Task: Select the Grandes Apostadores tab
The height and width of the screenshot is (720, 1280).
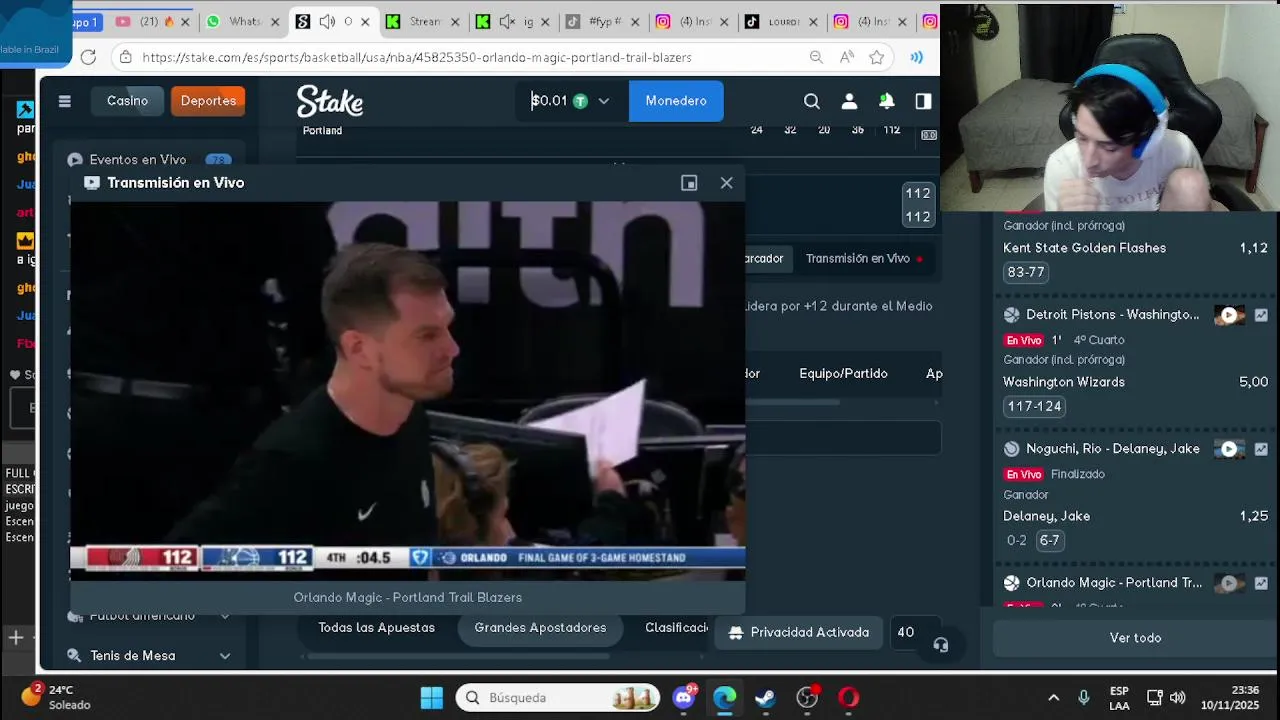Action: (540, 628)
